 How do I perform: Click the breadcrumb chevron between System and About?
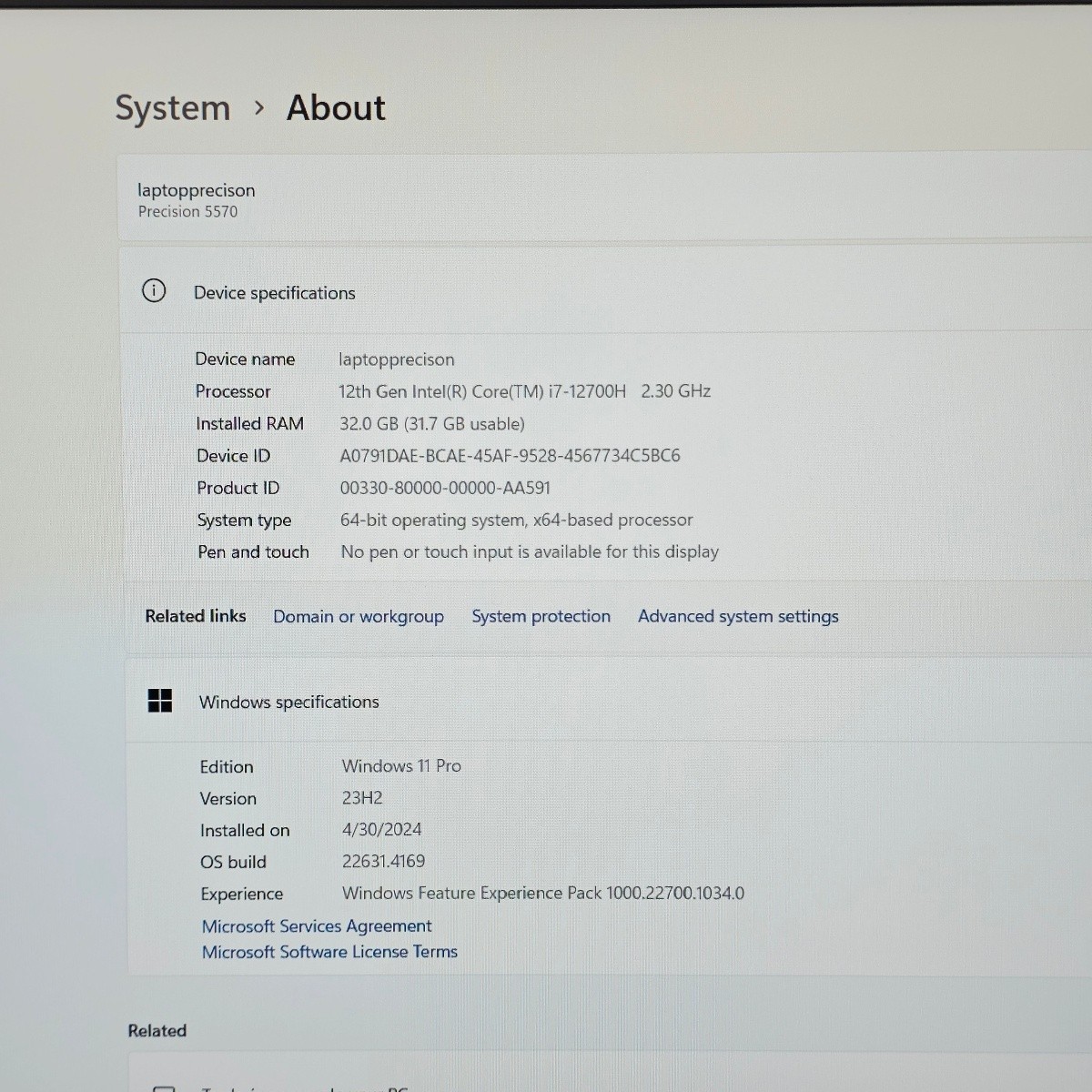(259, 108)
